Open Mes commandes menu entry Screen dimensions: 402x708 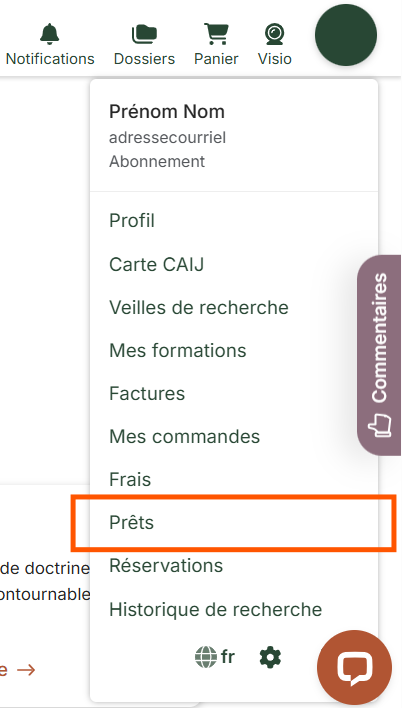(184, 437)
